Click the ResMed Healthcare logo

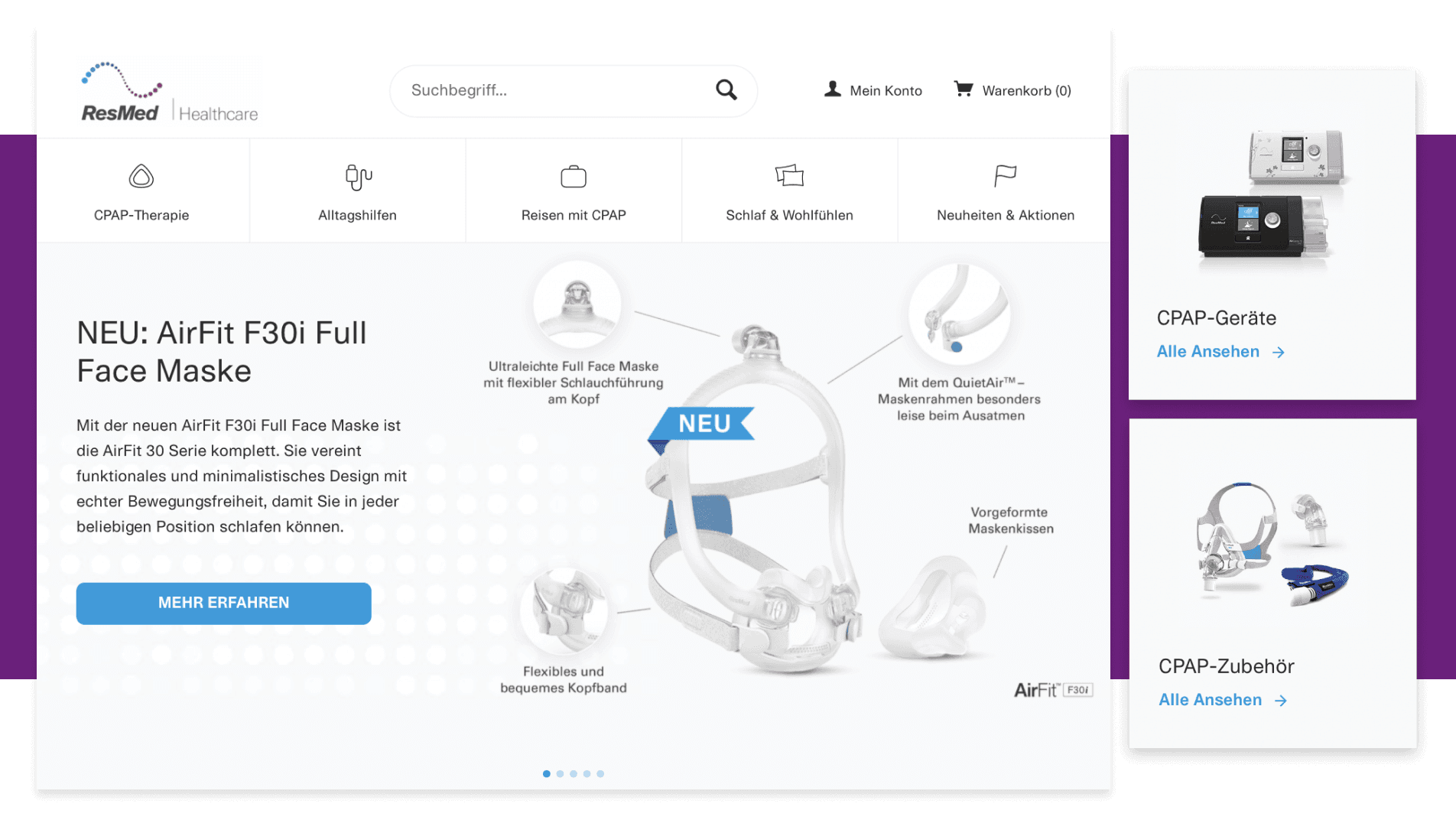170,92
